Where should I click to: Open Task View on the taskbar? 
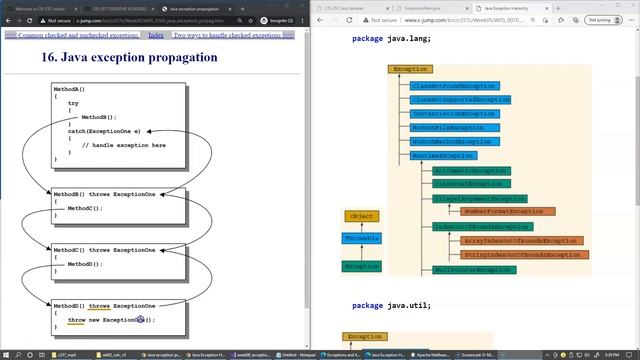point(42,355)
